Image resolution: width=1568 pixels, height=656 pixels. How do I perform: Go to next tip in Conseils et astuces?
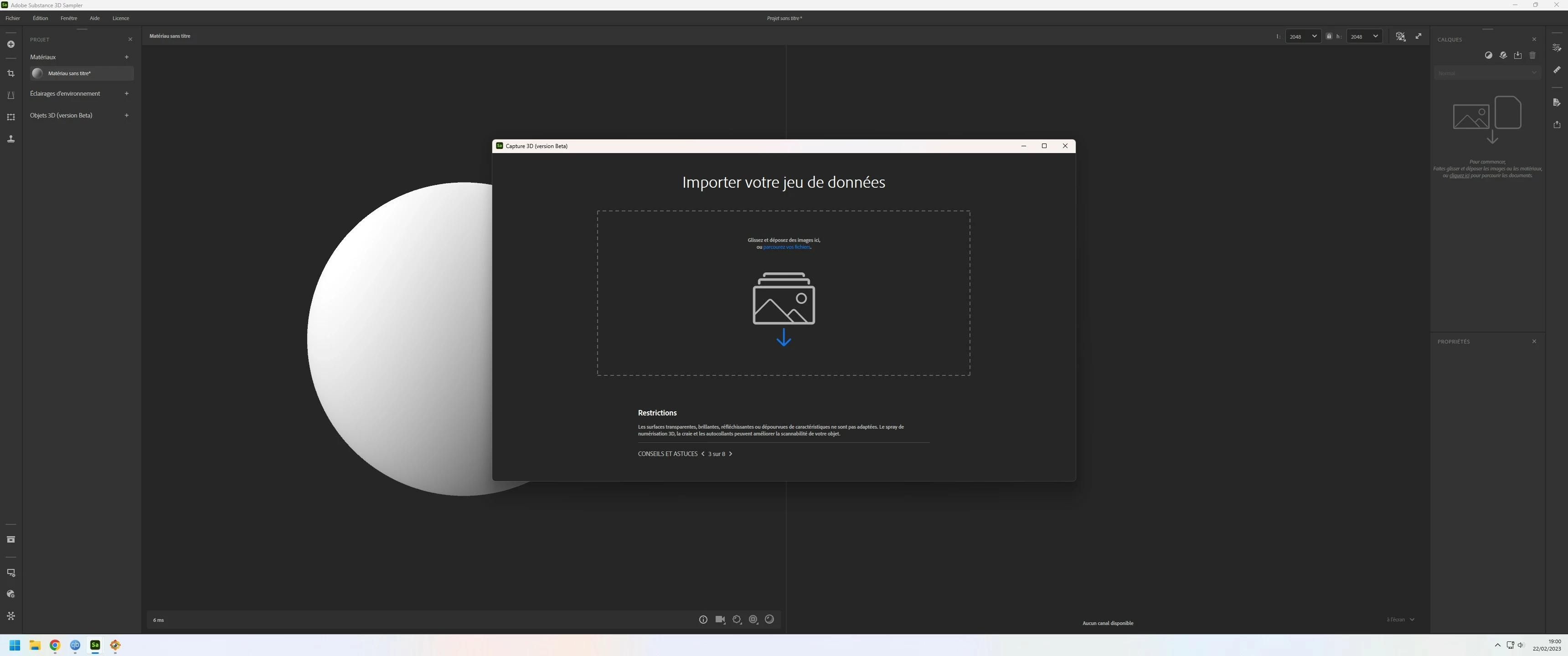coord(730,454)
